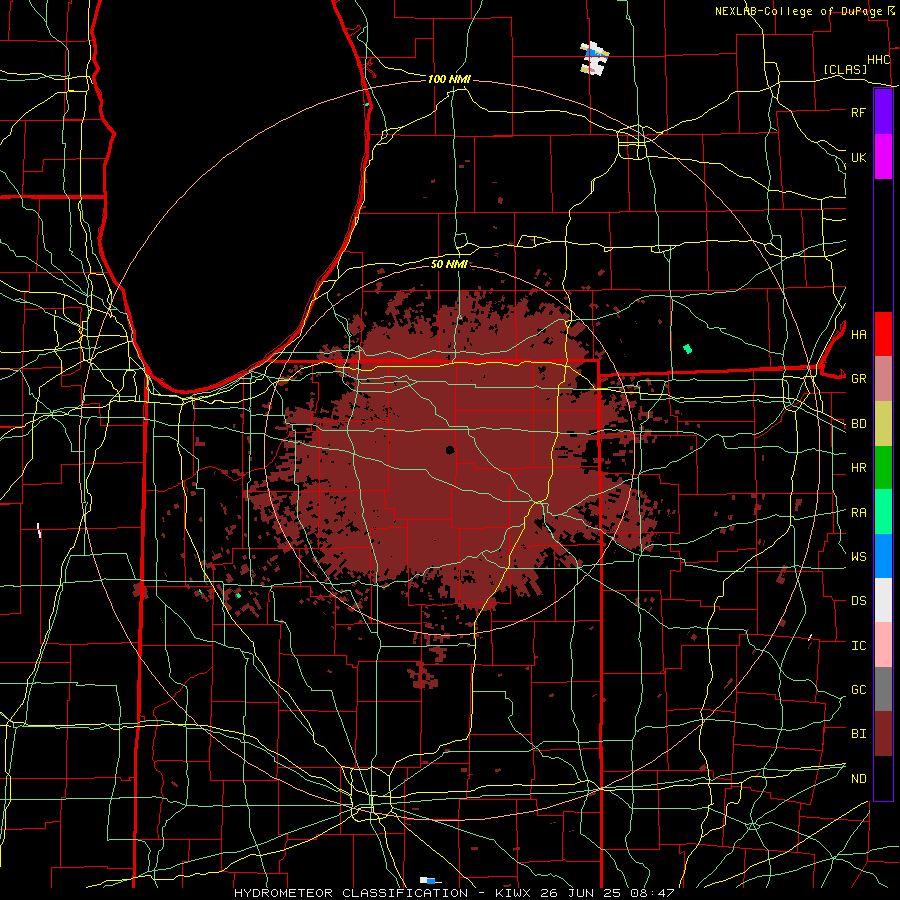The width and height of the screenshot is (900, 900).
Task: Click the 'WS' legend label
Action: point(858,557)
